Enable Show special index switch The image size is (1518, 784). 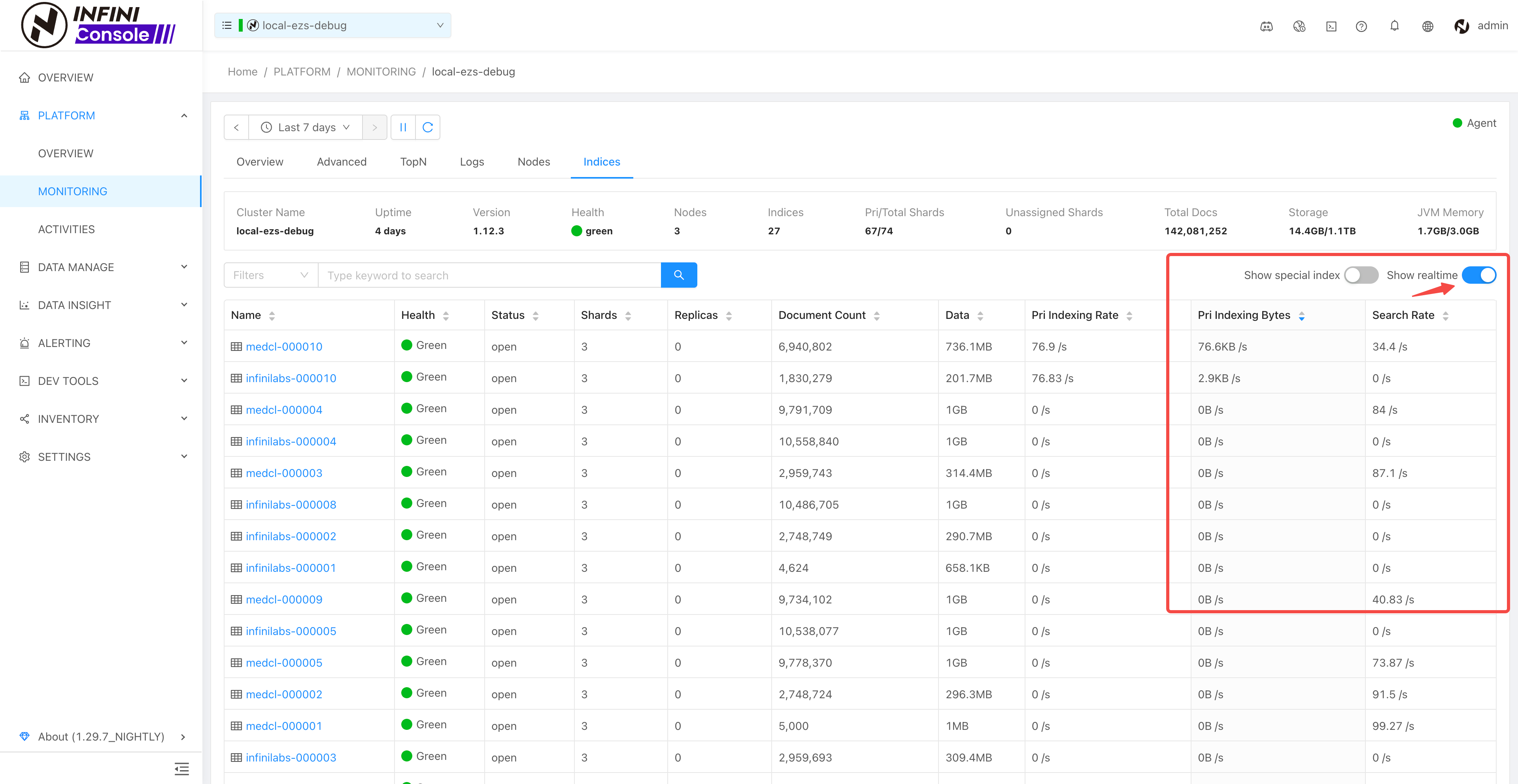click(1361, 275)
